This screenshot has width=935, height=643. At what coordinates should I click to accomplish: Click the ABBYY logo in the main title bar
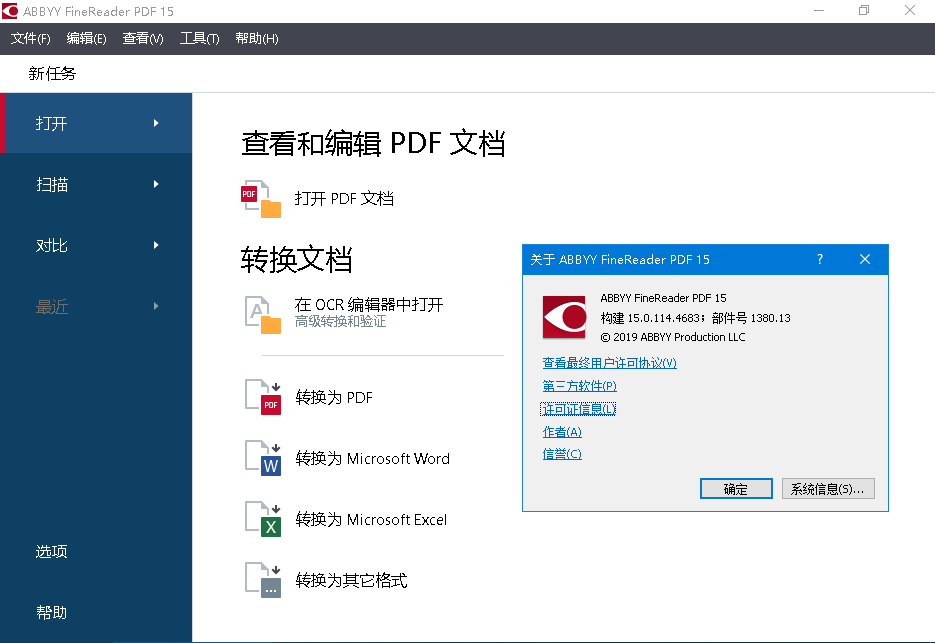(10, 11)
